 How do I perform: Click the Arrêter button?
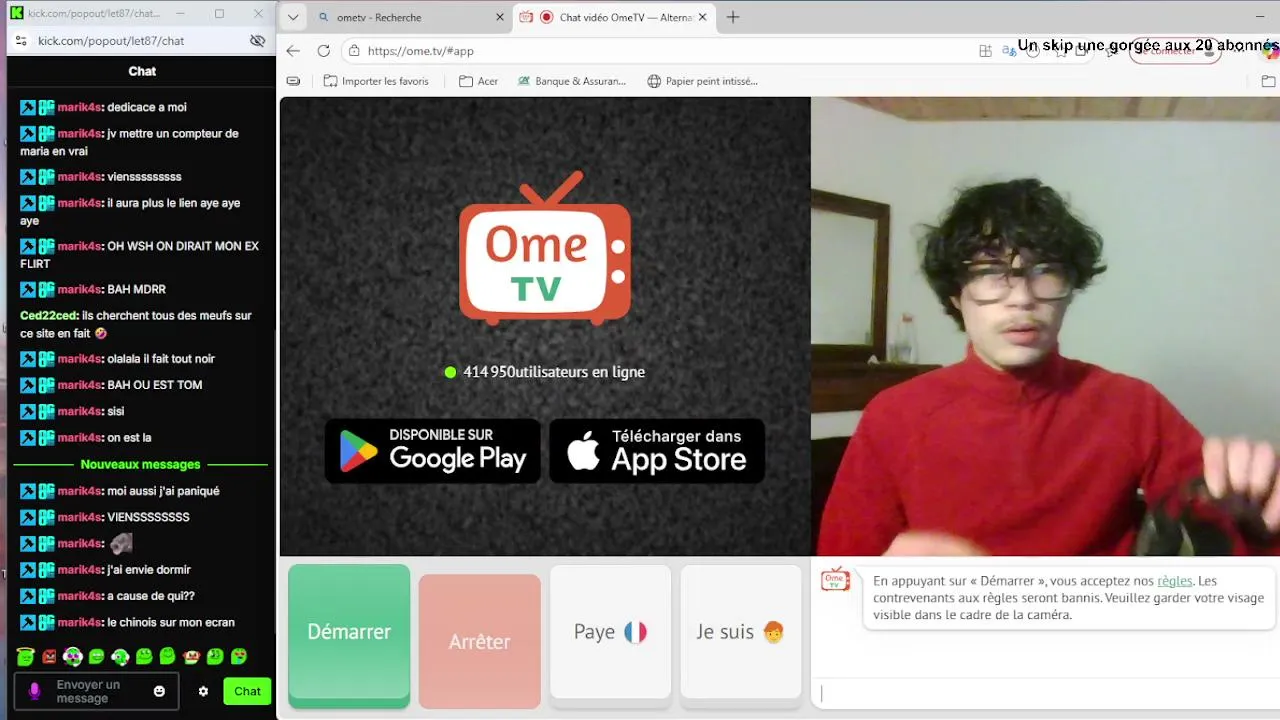pos(479,641)
